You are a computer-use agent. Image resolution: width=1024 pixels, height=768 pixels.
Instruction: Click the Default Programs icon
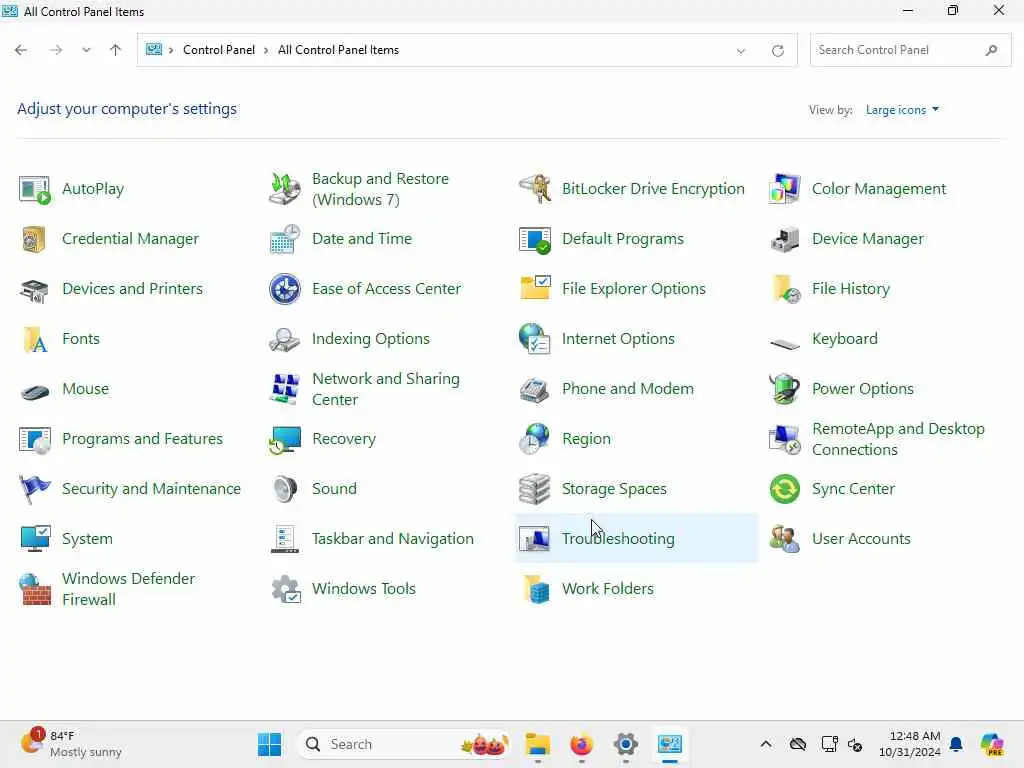(x=535, y=239)
